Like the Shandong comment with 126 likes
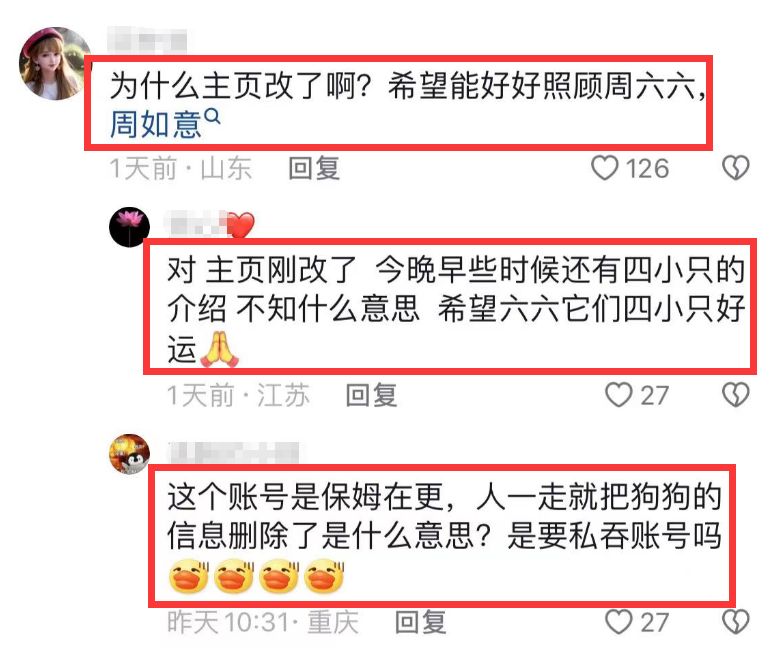Image resolution: width=779 pixels, height=656 pixels. tap(605, 168)
